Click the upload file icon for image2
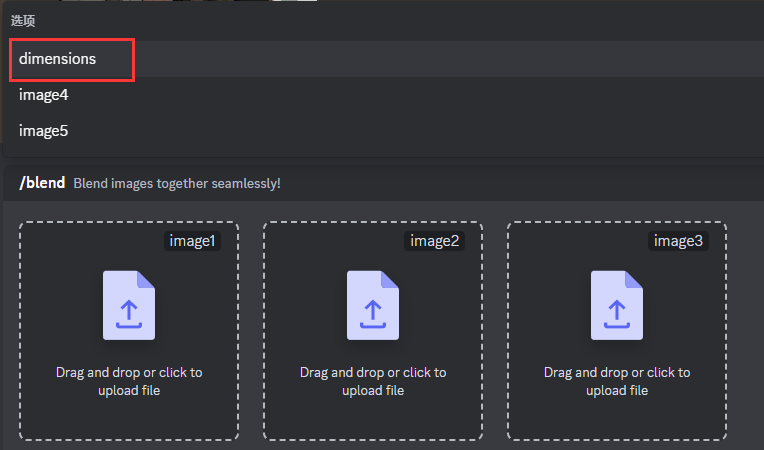Image resolution: width=764 pixels, height=450 pixels. (373, 305)
